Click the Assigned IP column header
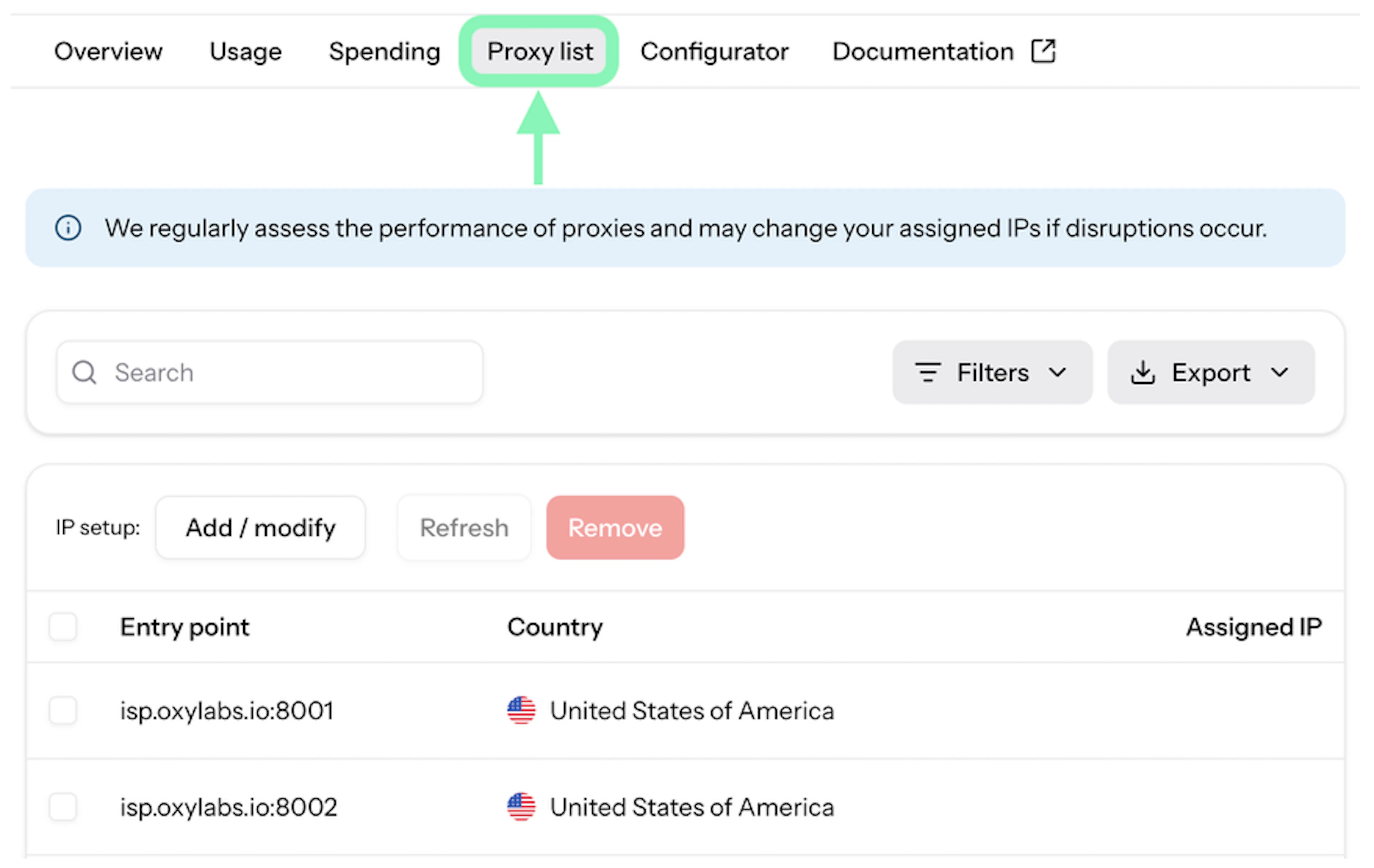1374x868 pixels. point(1254,627)
